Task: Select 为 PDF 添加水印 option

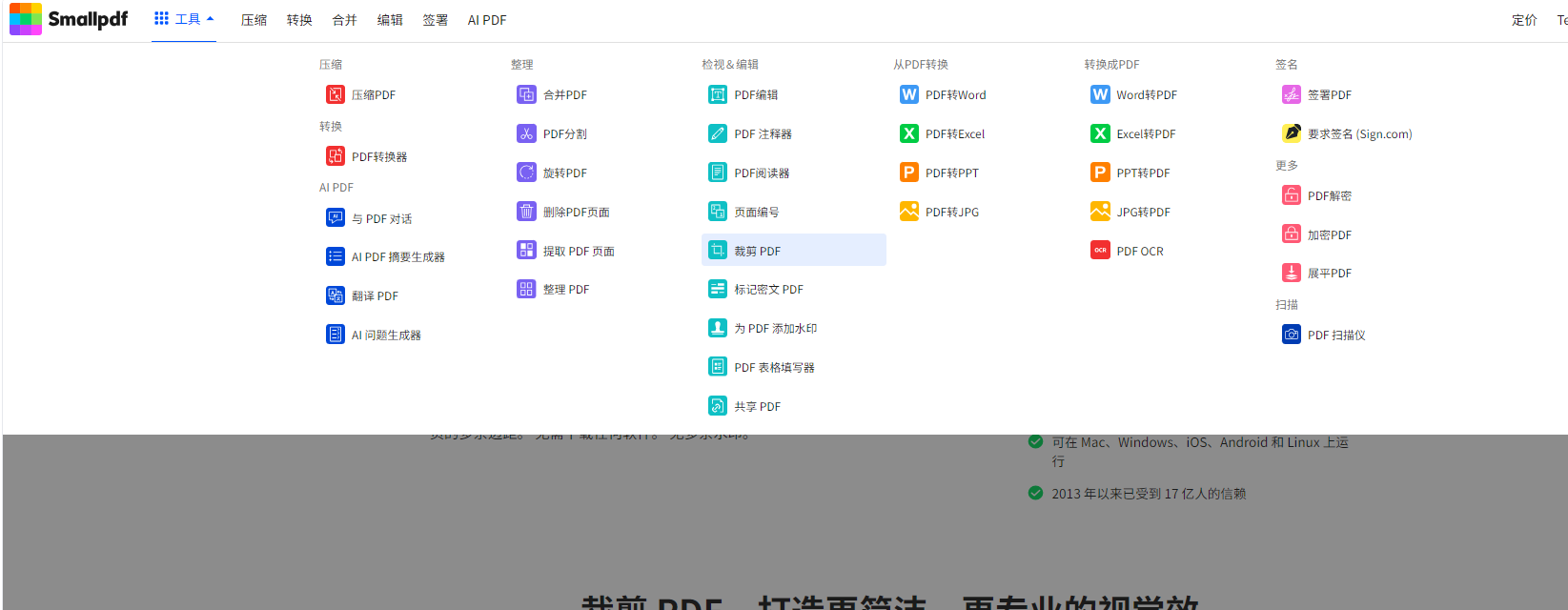Action: click(x=775, y=328)
